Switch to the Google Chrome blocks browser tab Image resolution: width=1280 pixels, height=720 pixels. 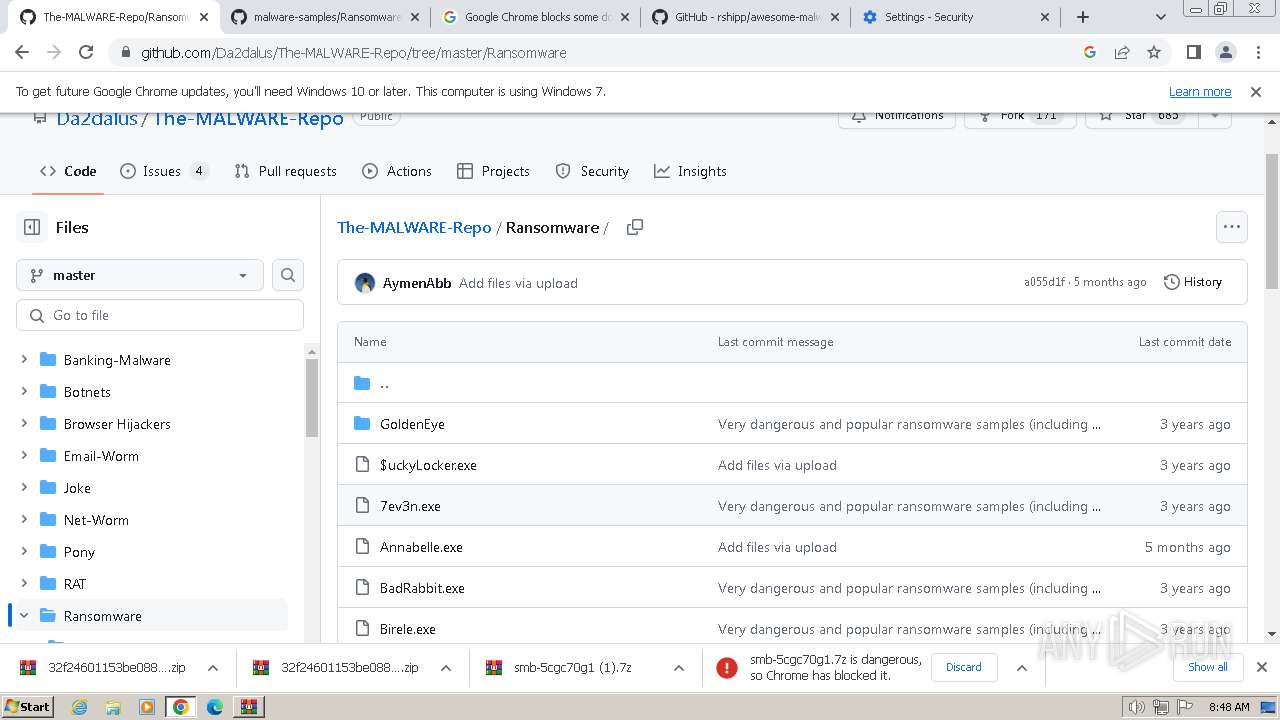[535, 17]
